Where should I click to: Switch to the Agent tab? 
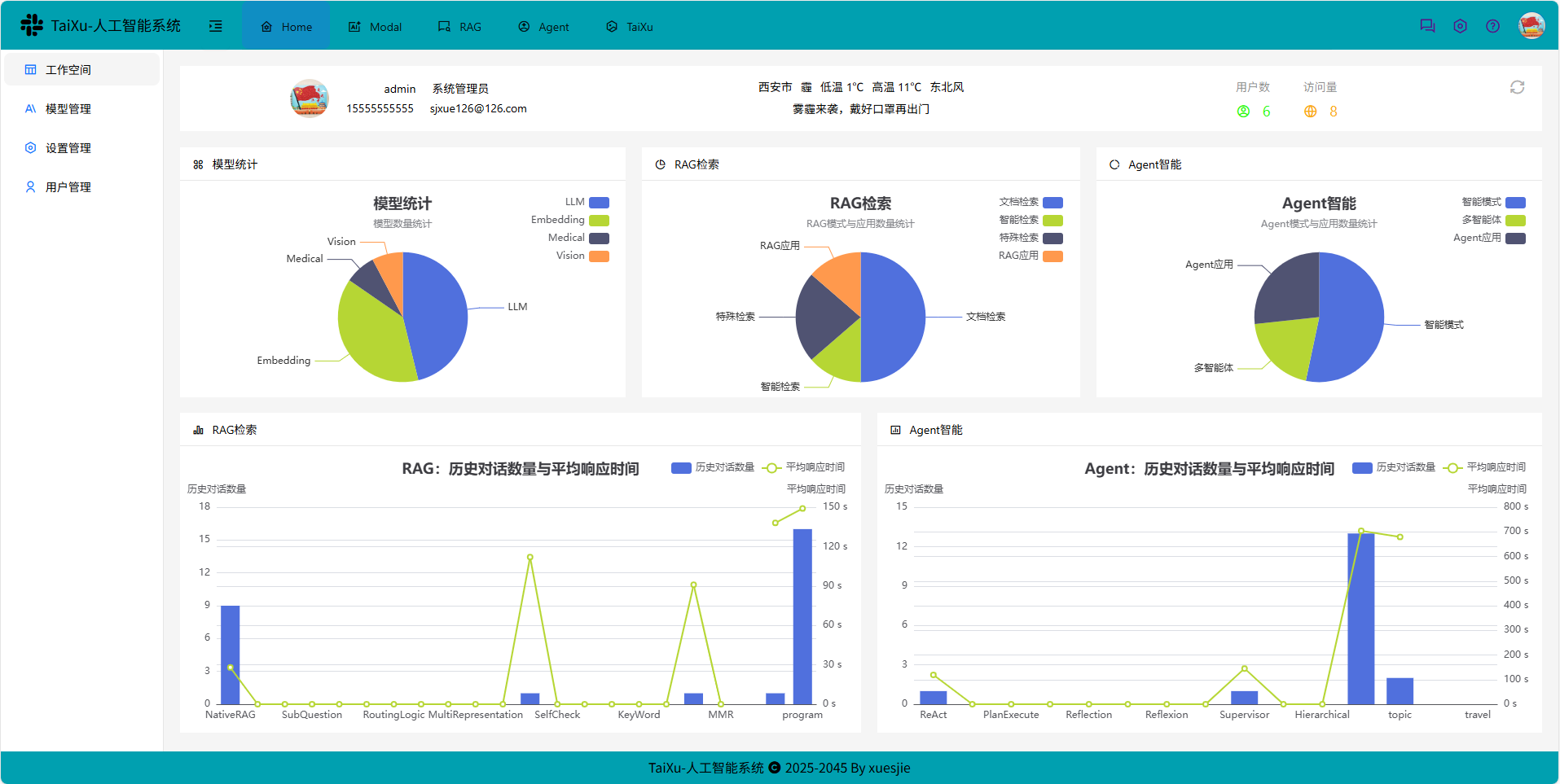[543, 26]
